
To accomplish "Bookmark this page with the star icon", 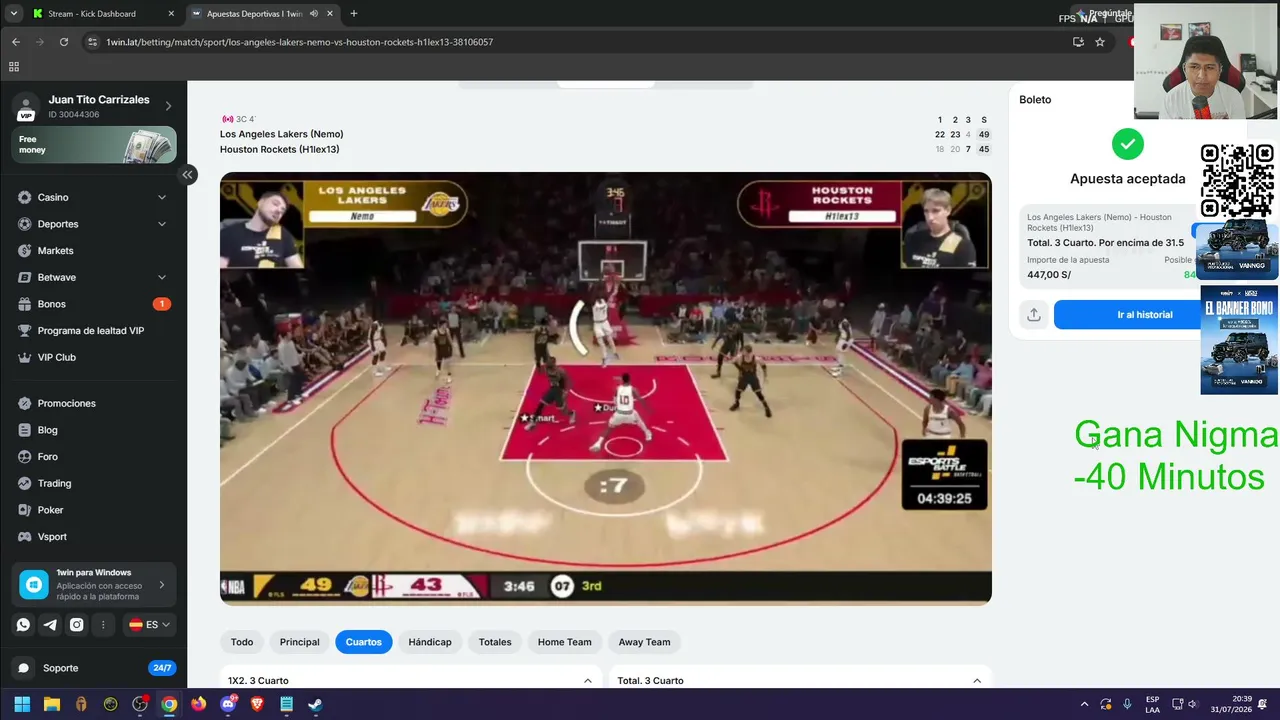I will [x=1100, y=42].
